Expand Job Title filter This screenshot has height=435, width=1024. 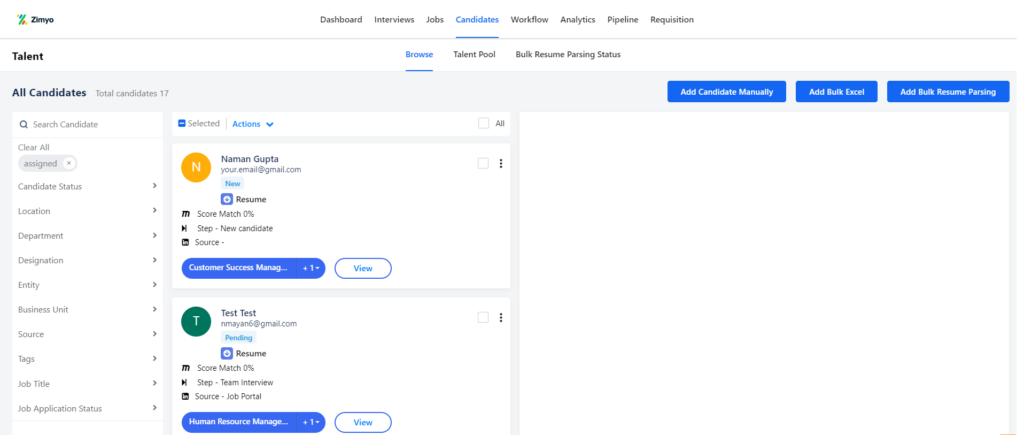tap(88, 383)
